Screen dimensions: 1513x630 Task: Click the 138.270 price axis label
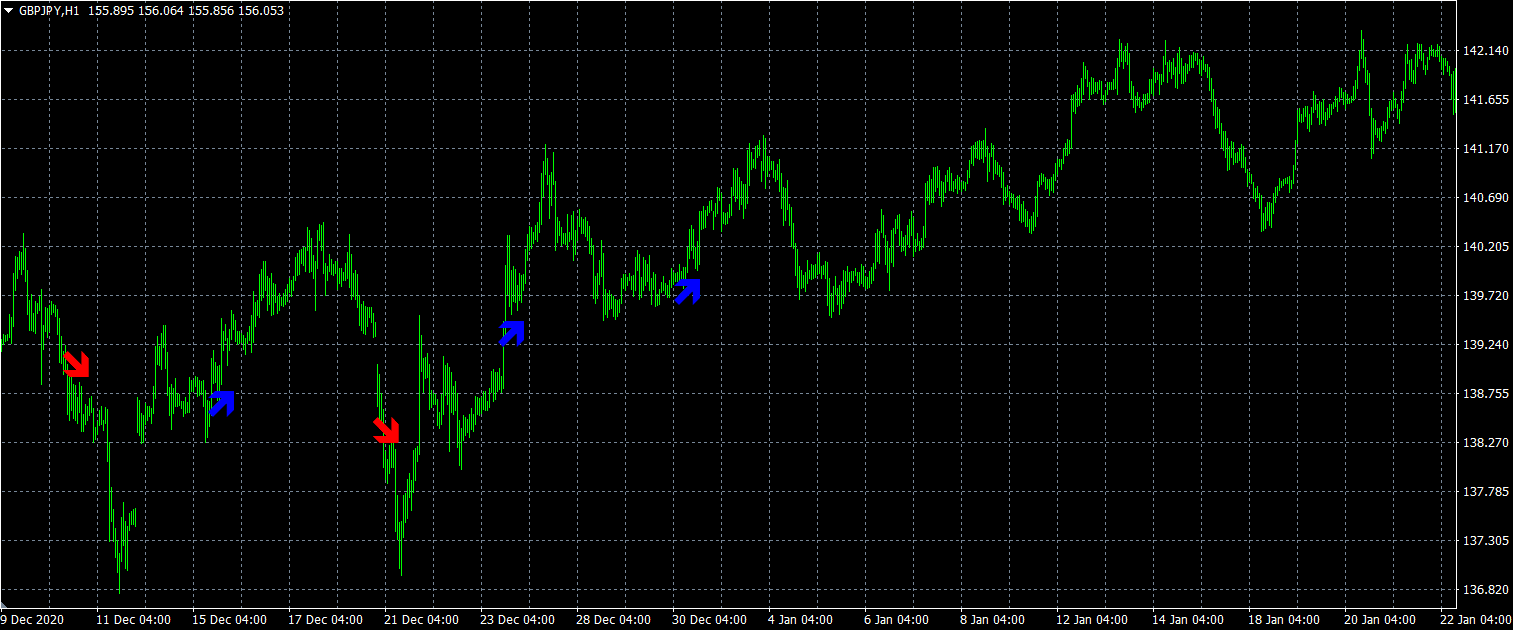[x=1485, y=443]
